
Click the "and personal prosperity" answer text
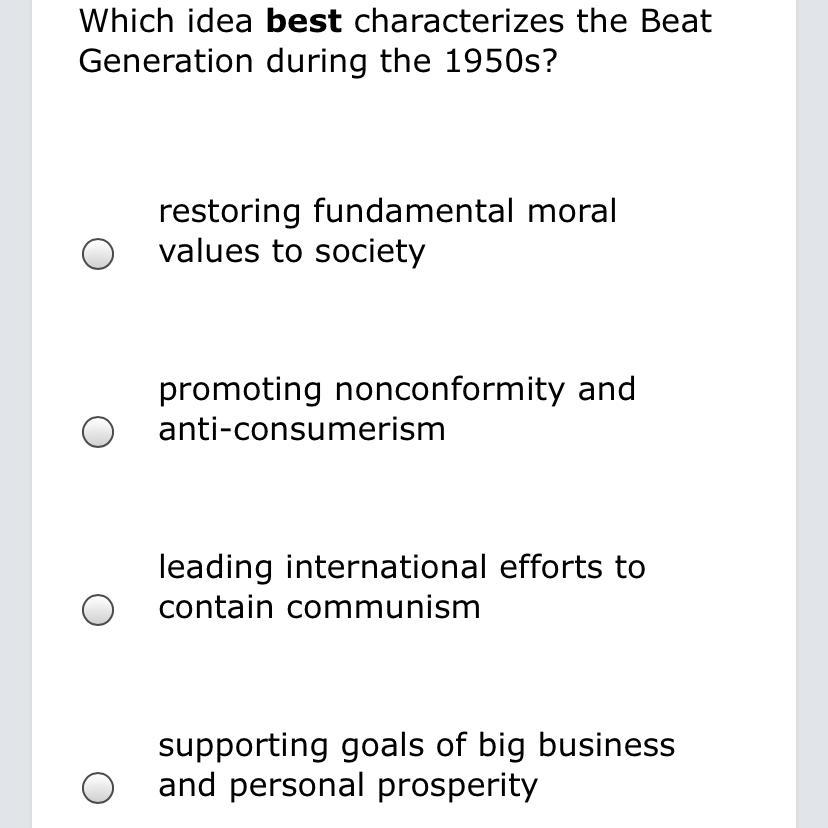[347, 785]
